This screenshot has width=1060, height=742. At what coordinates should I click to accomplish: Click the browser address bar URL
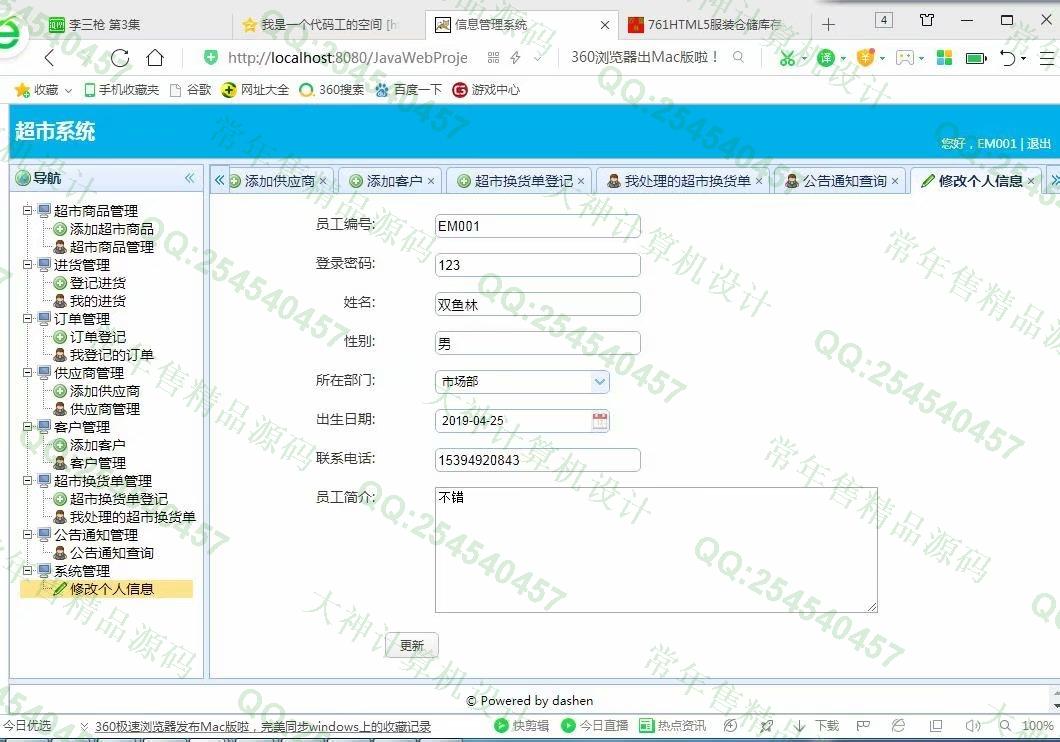click(x=347, y=58)
